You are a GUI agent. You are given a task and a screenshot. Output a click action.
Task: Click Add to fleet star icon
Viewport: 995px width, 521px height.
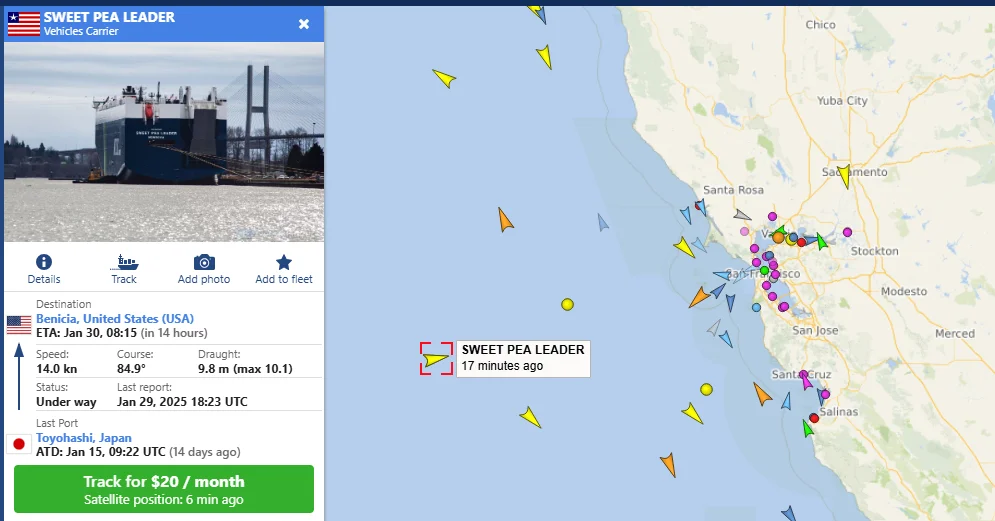click(284, 263)
